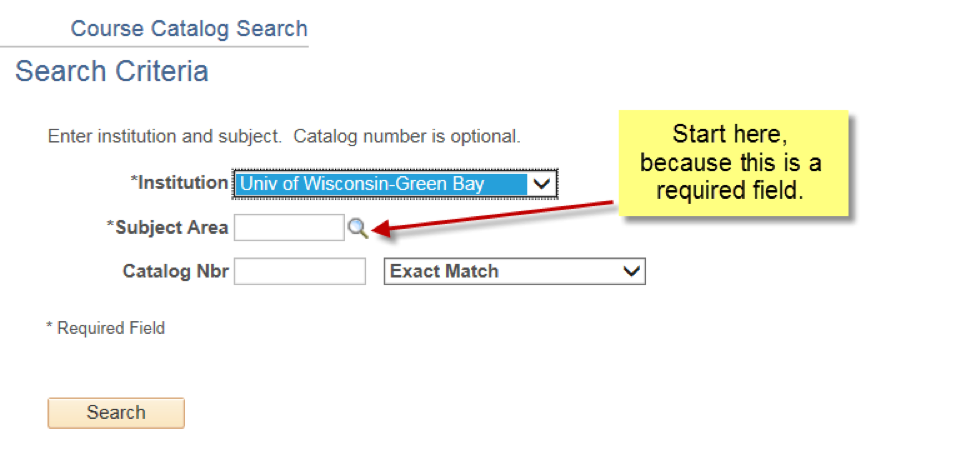Viewport: 971px width, 455px height.
Task: Click the Catalog Nbr field label
Action: 176,272
